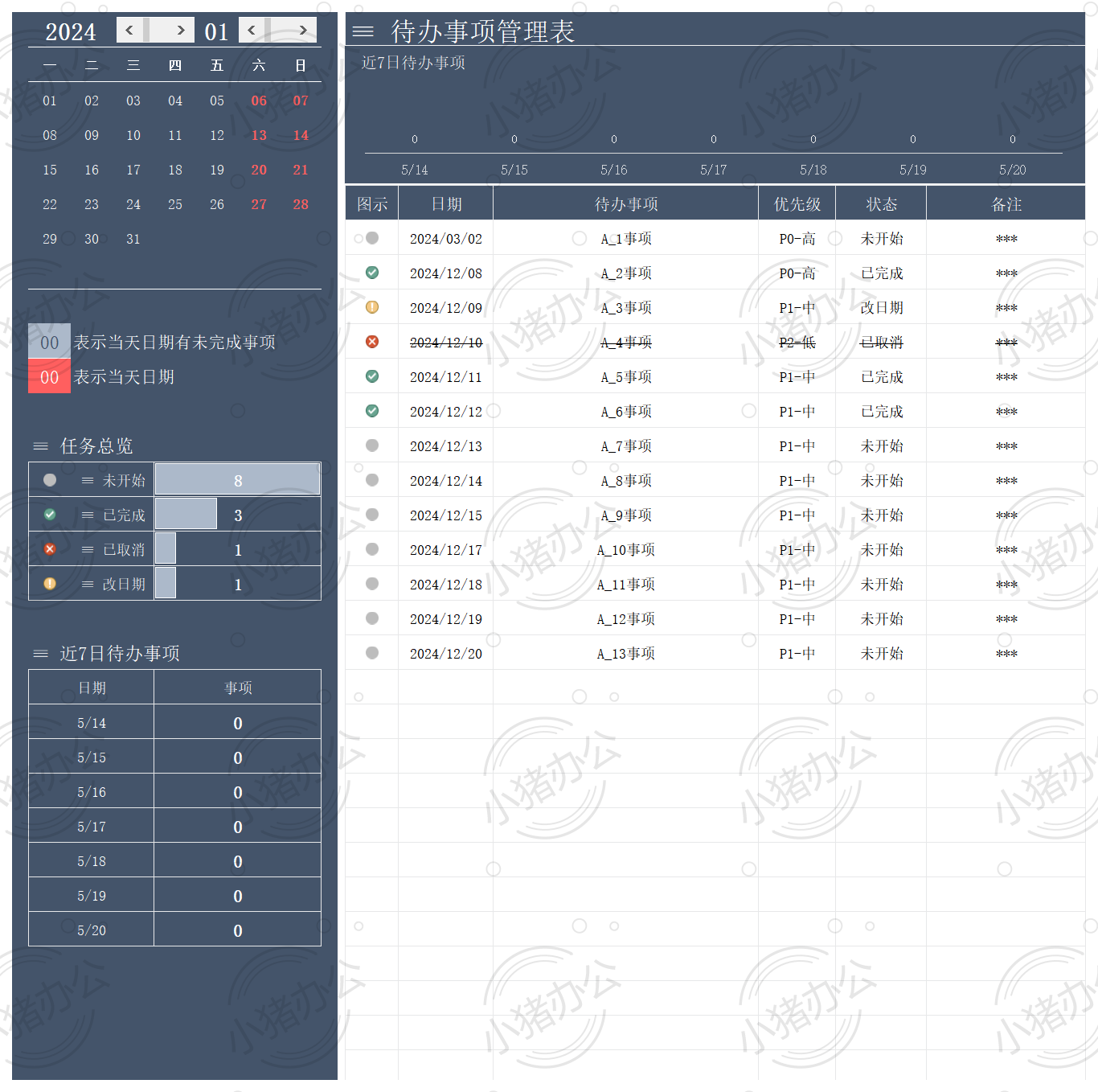Image resolution: width=1098 pixels, height=1092 pixels.
Task: Click the gray status icon for 2024/12/15 row
Action: click(x=372, y=515)
